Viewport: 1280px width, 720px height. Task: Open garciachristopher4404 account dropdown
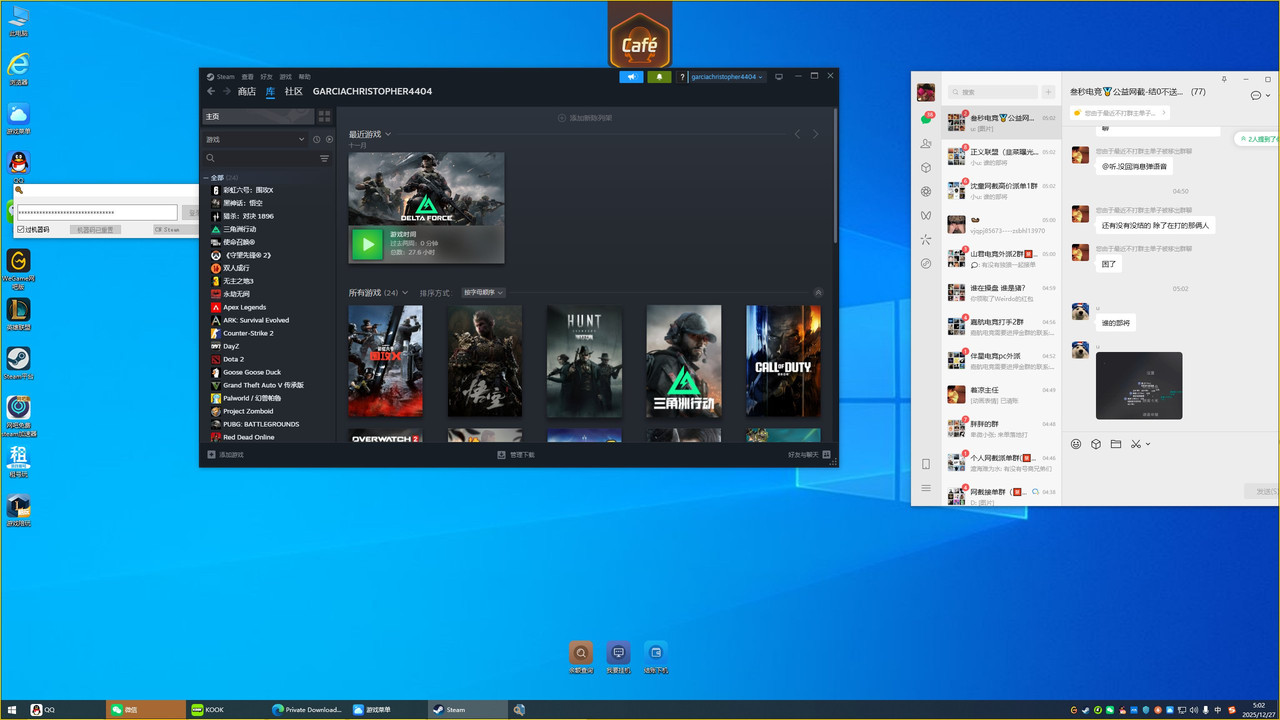click(x=727, y=77)
